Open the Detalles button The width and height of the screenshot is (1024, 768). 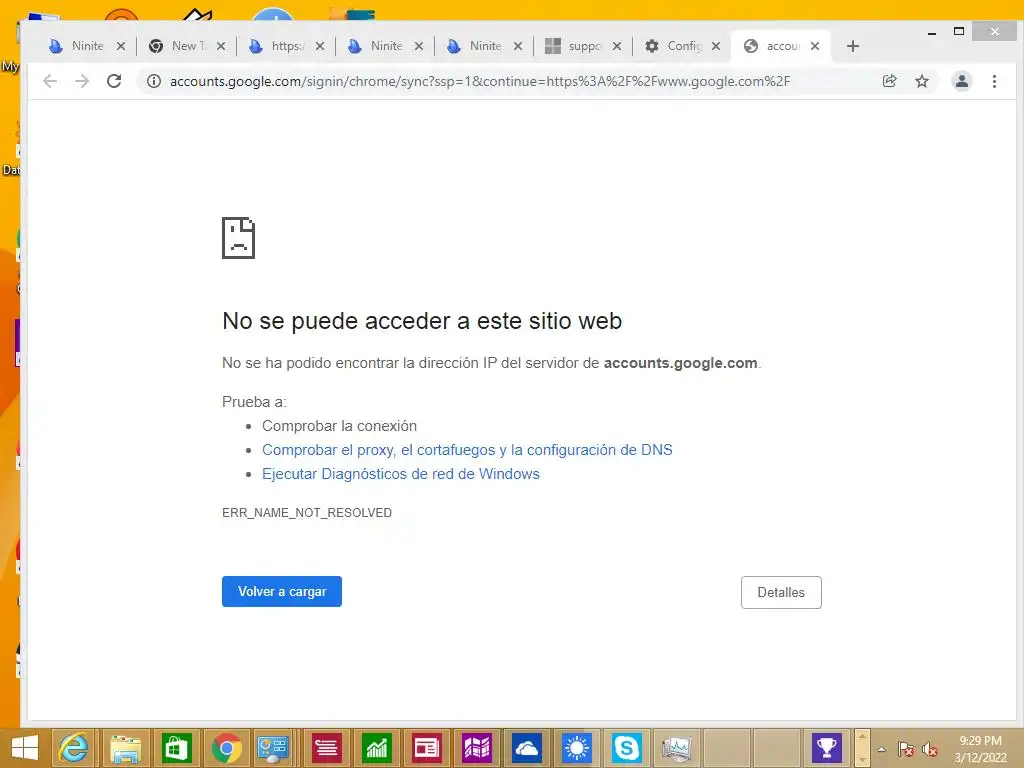pyautogui.click(x=781, y=592)
